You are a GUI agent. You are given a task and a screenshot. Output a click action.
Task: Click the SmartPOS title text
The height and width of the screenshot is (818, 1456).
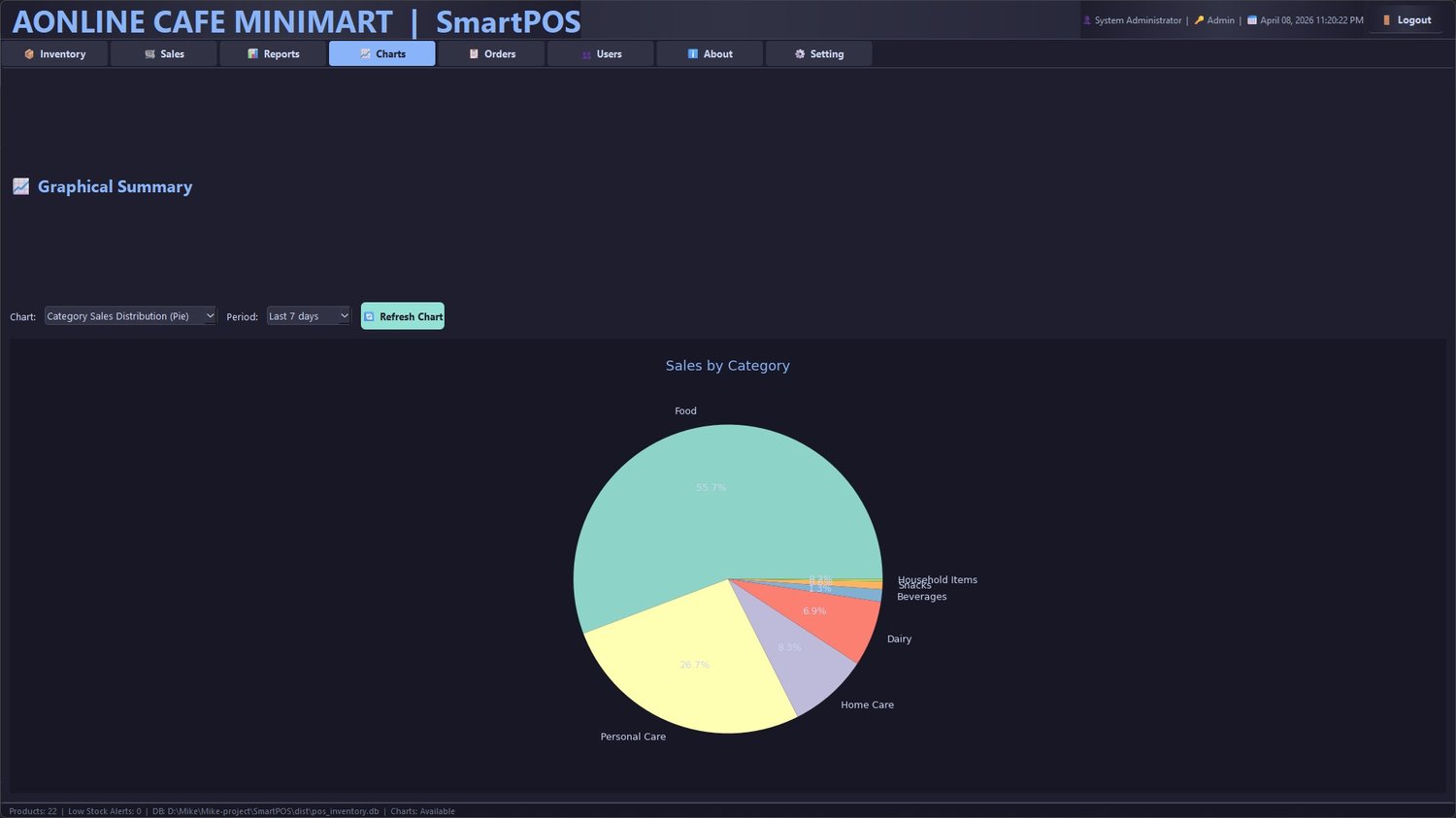coord(509,21)
